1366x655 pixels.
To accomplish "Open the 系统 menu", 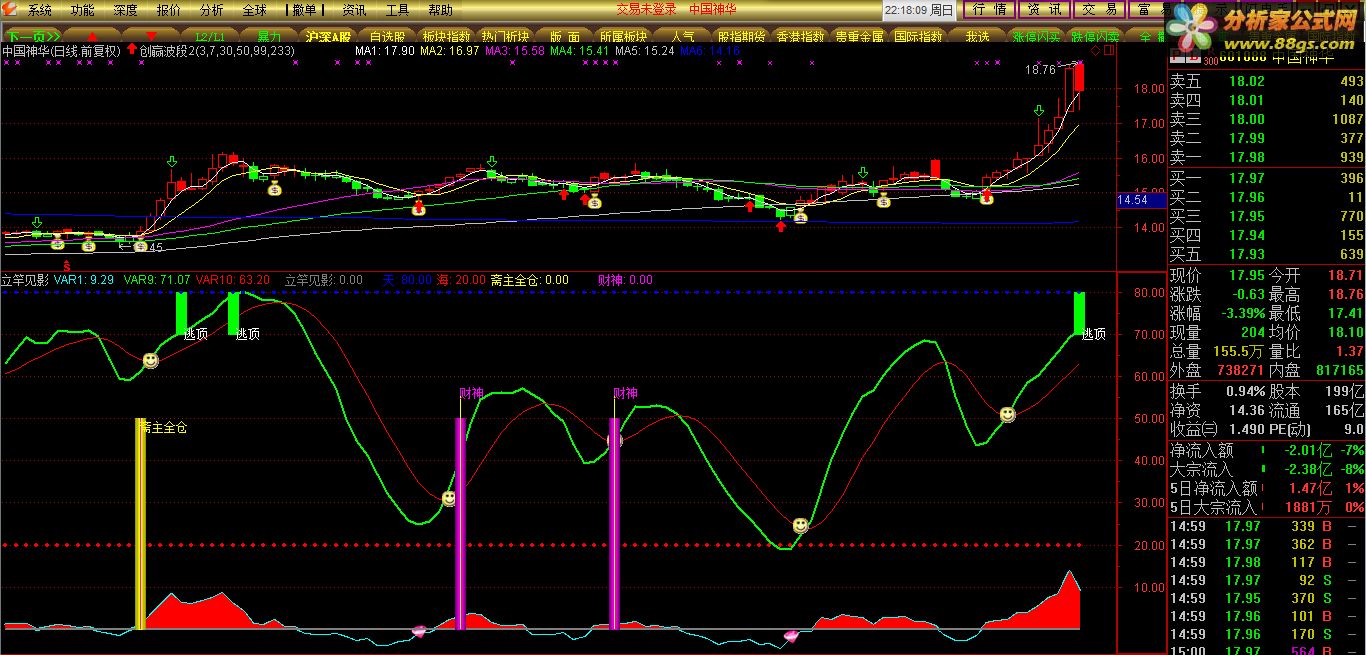I will tap(40, 10).
